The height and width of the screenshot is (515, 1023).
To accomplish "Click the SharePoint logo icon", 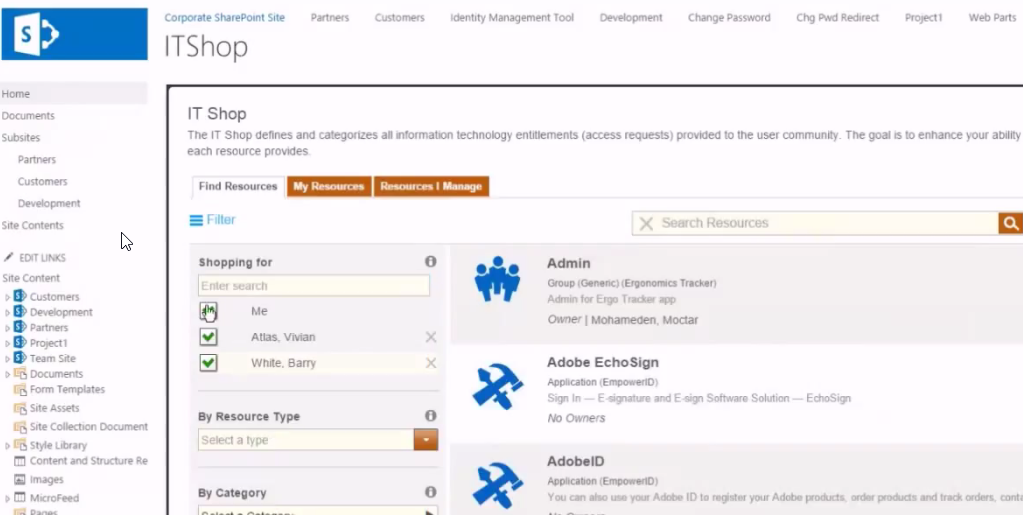I will click(37, 34).
